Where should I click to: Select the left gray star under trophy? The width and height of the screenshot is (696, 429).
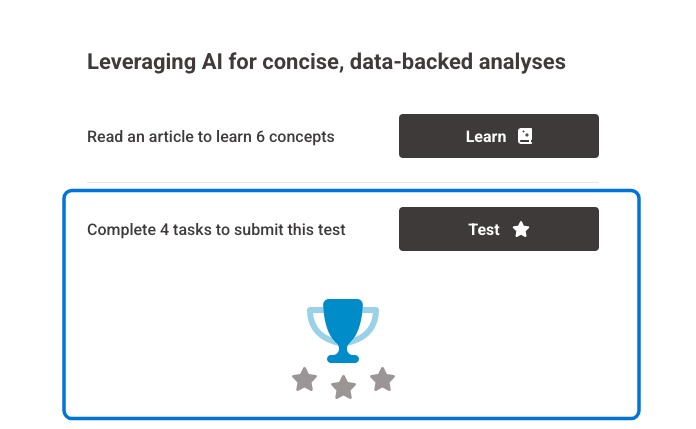pyautogui.click(x=304, y=379)
